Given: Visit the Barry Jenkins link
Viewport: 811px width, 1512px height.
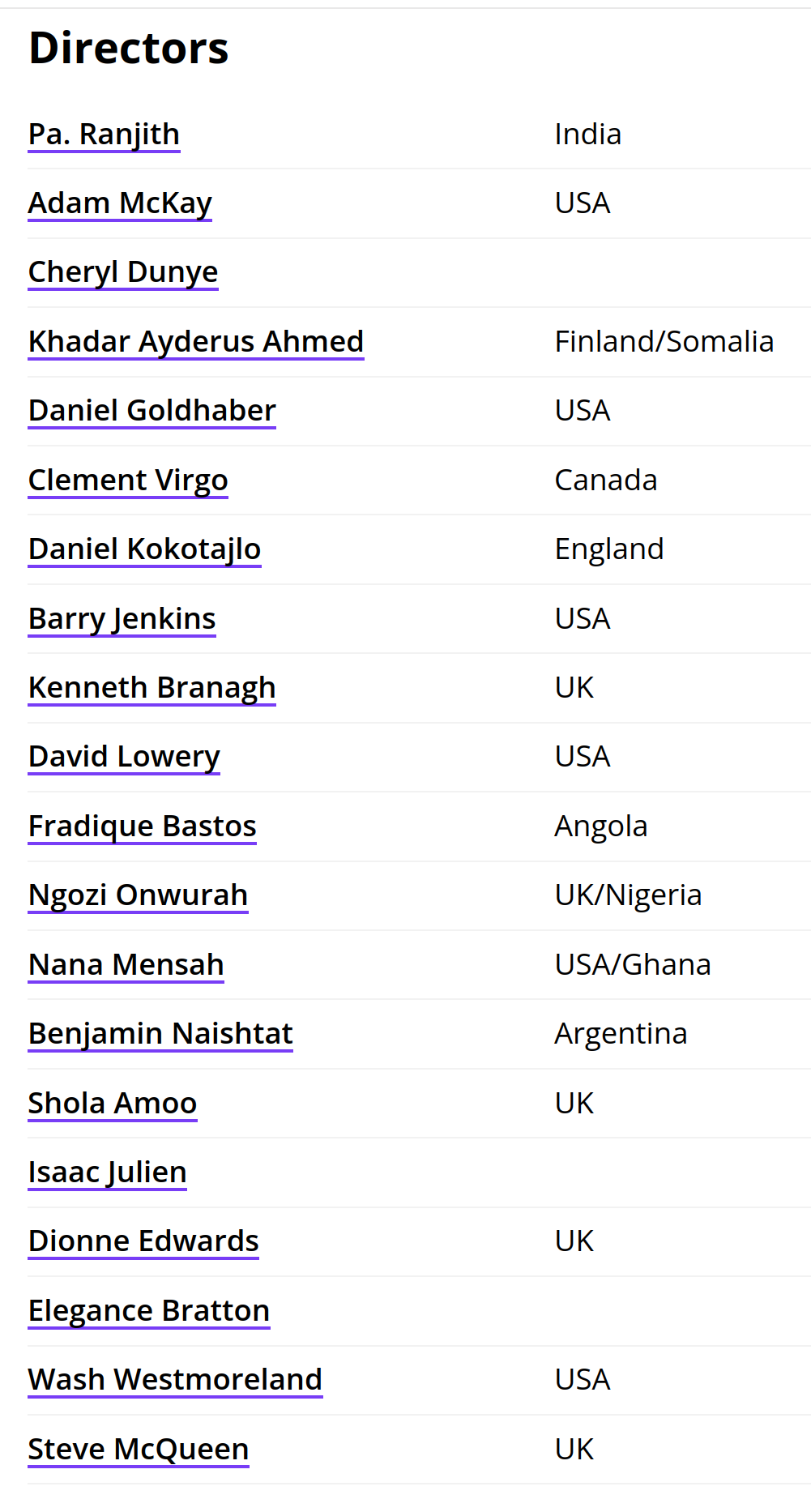Looking at the screenshot, I should click(x=122, y=619).
